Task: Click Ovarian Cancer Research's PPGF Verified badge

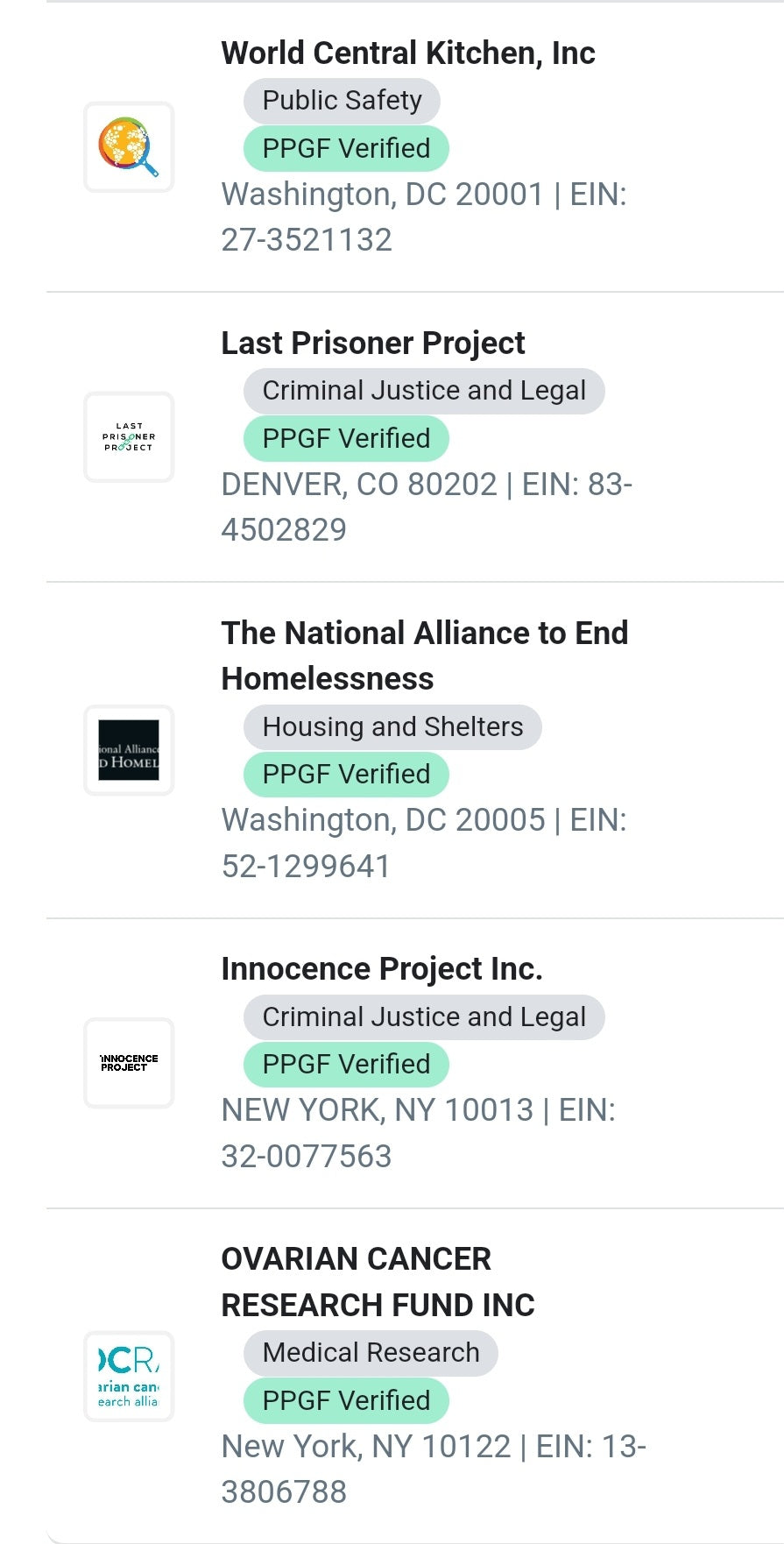Action: pyautogui.click(x=346, y=1401)
